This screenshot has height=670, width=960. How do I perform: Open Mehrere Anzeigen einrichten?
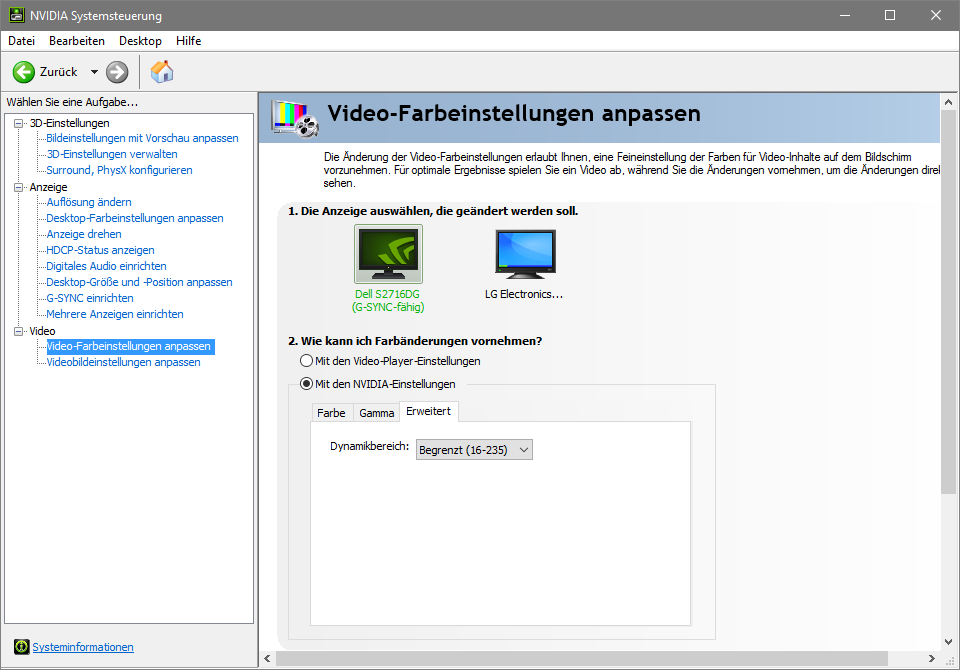coord(115,313)
